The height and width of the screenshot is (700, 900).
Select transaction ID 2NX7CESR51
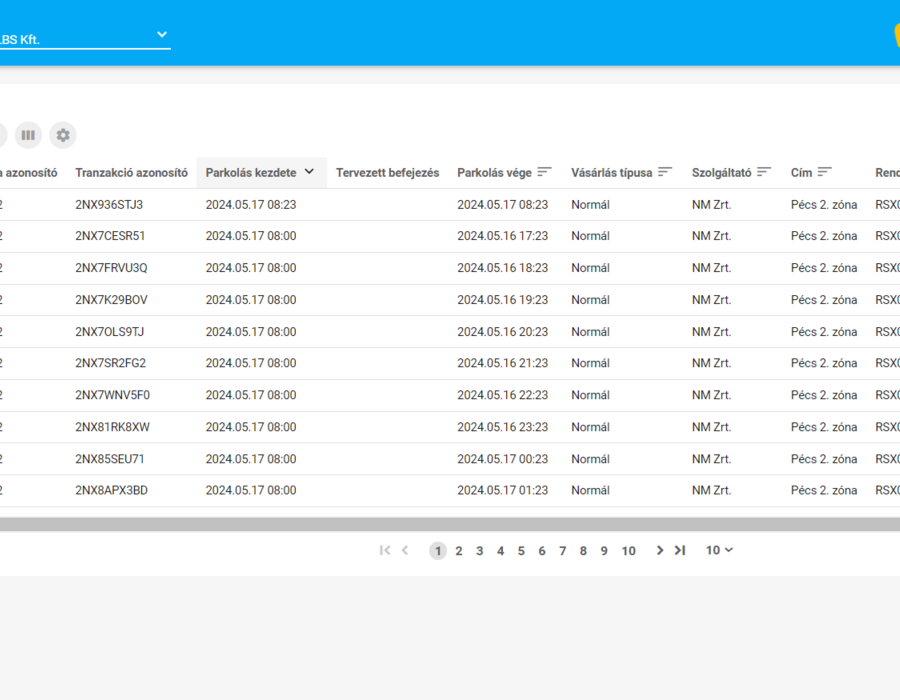tap(110, 236)
